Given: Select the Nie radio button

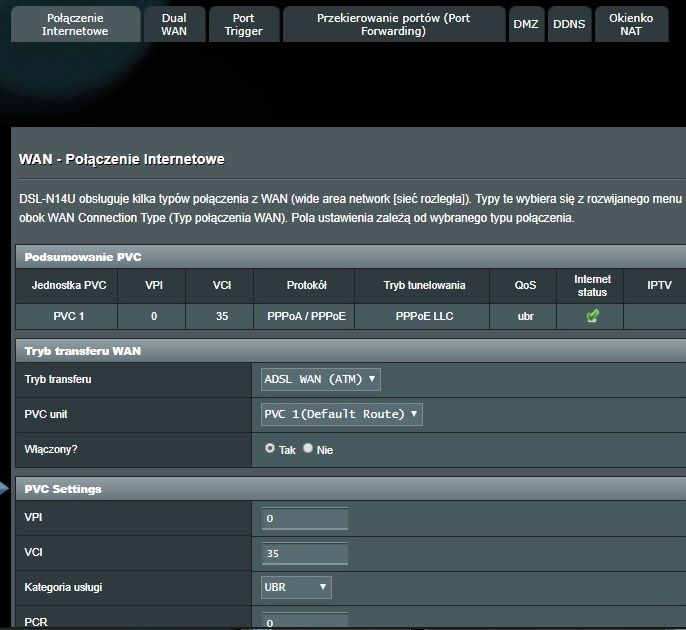Looking at the screenshot, I should [x=308, y=449].
